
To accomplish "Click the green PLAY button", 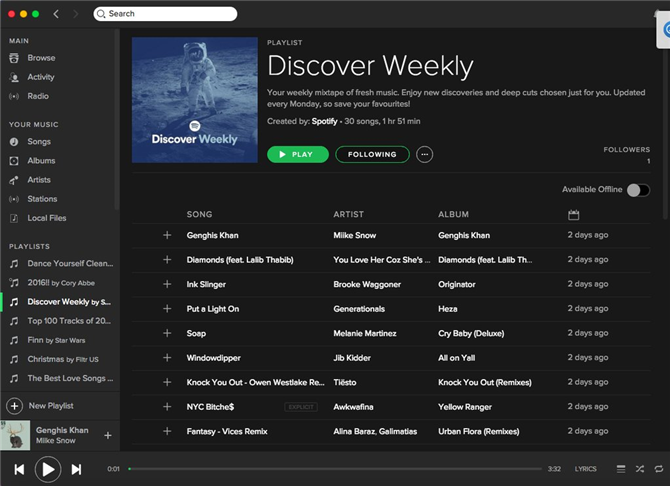I will pyautogui.click(x=298, y=154).
